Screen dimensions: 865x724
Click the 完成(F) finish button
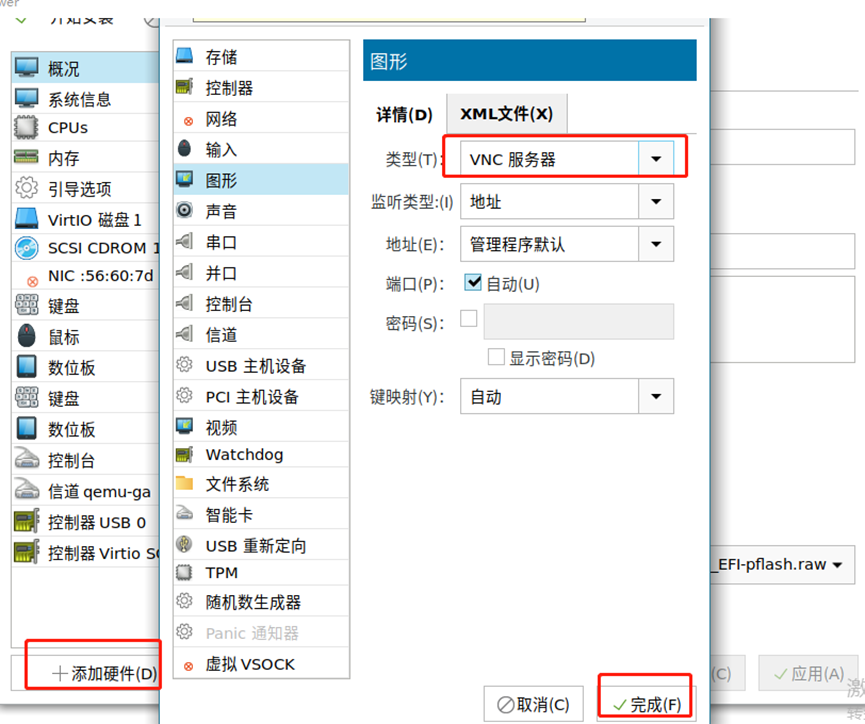coord(646,704)
